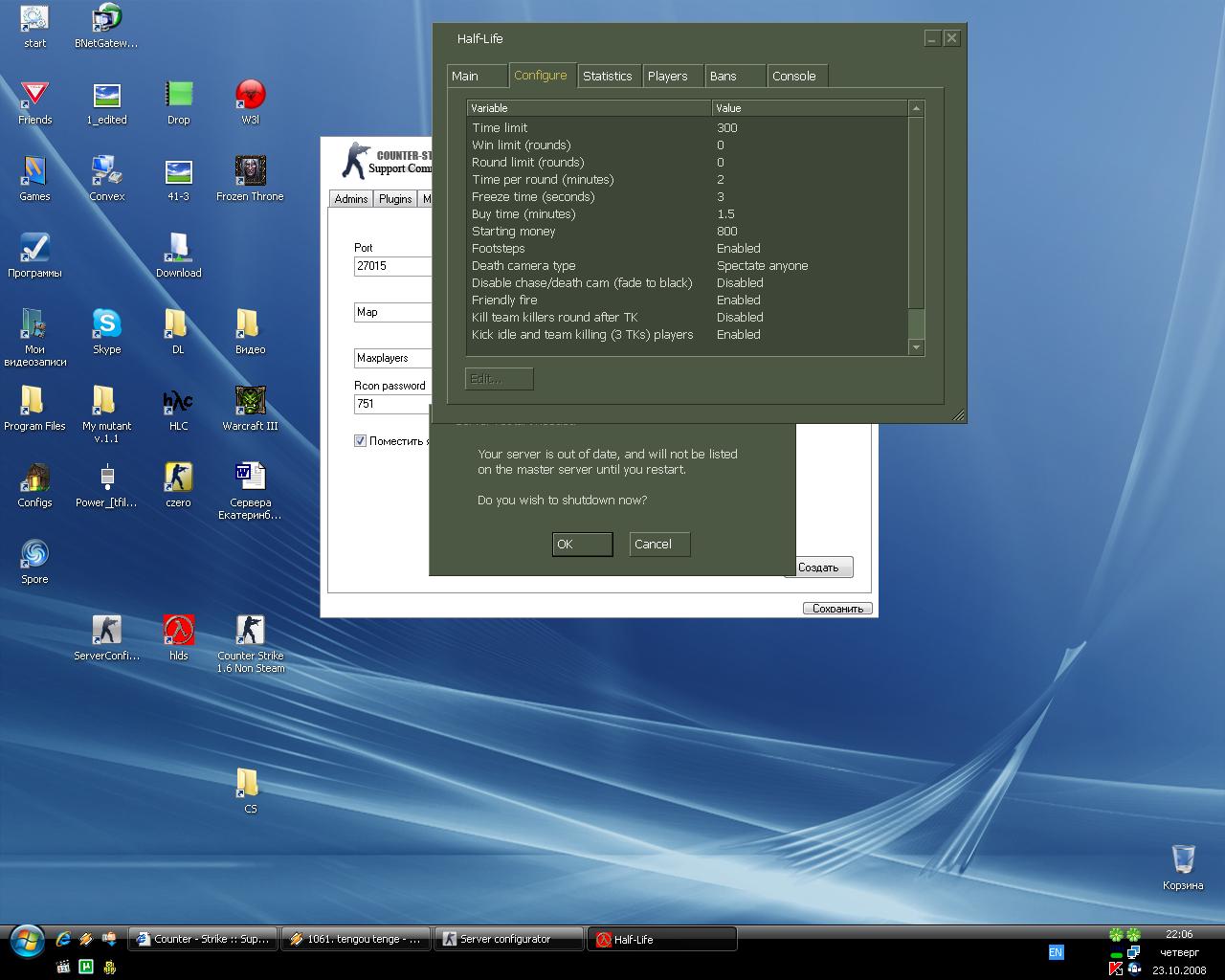
Task: Sort by the Variable column header
Action: [590, 108]
